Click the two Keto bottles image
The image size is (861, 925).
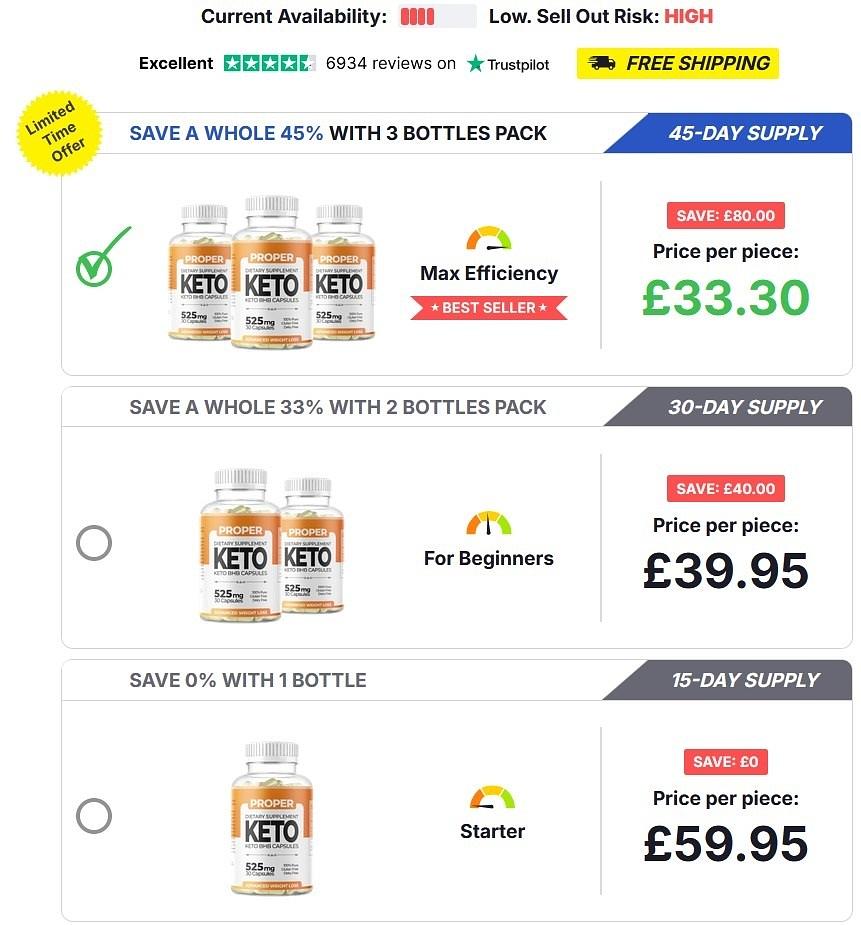(x=271, y=545)
